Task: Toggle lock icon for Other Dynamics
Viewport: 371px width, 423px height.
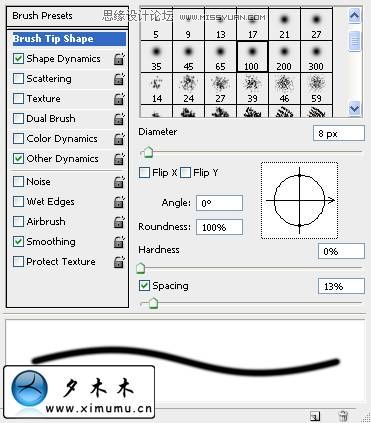Action: tap(119, 159)
